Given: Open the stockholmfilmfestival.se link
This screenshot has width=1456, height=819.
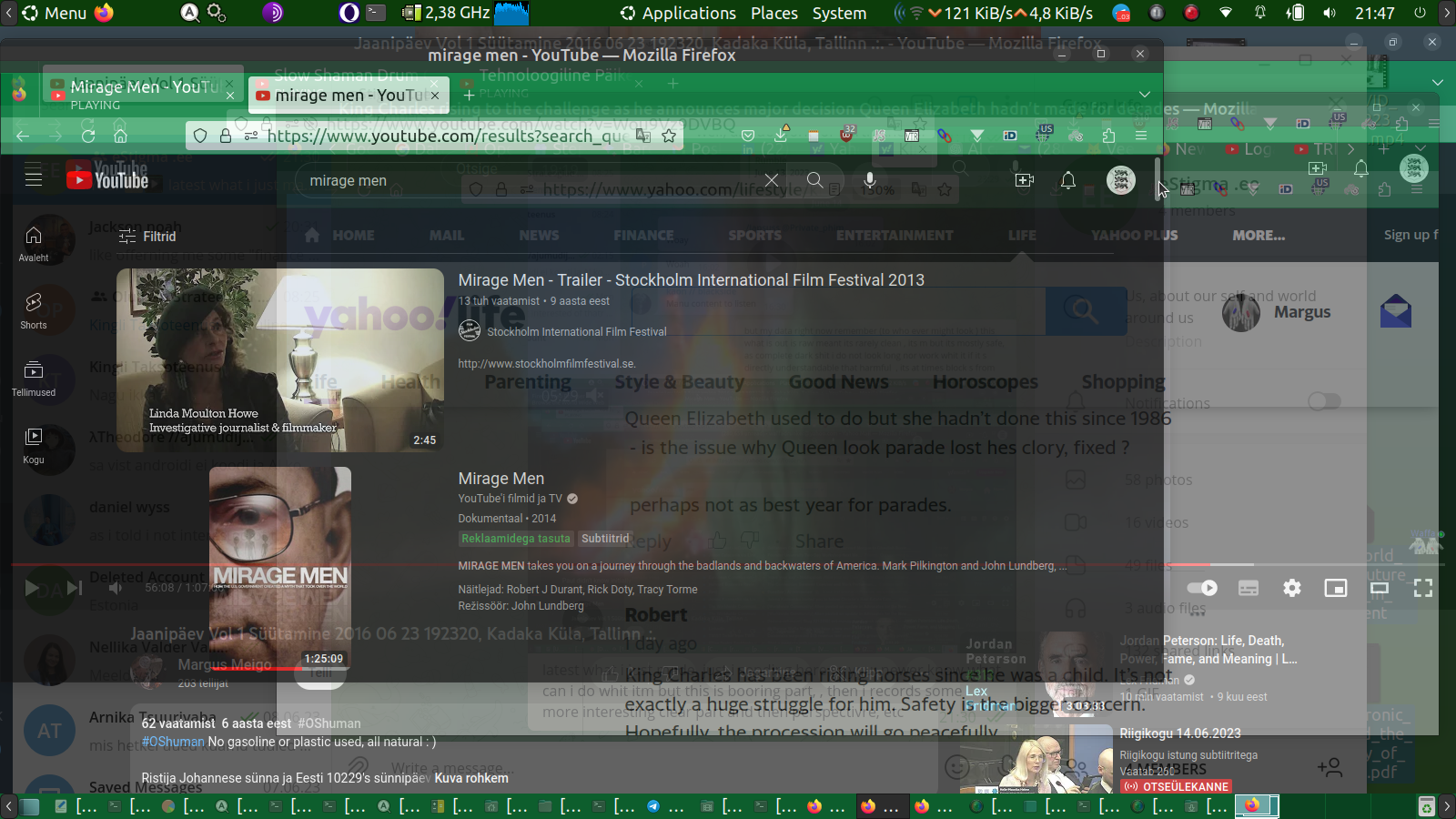Looking at the screenshot, I should pyautogui.click(x=547, y=364).
